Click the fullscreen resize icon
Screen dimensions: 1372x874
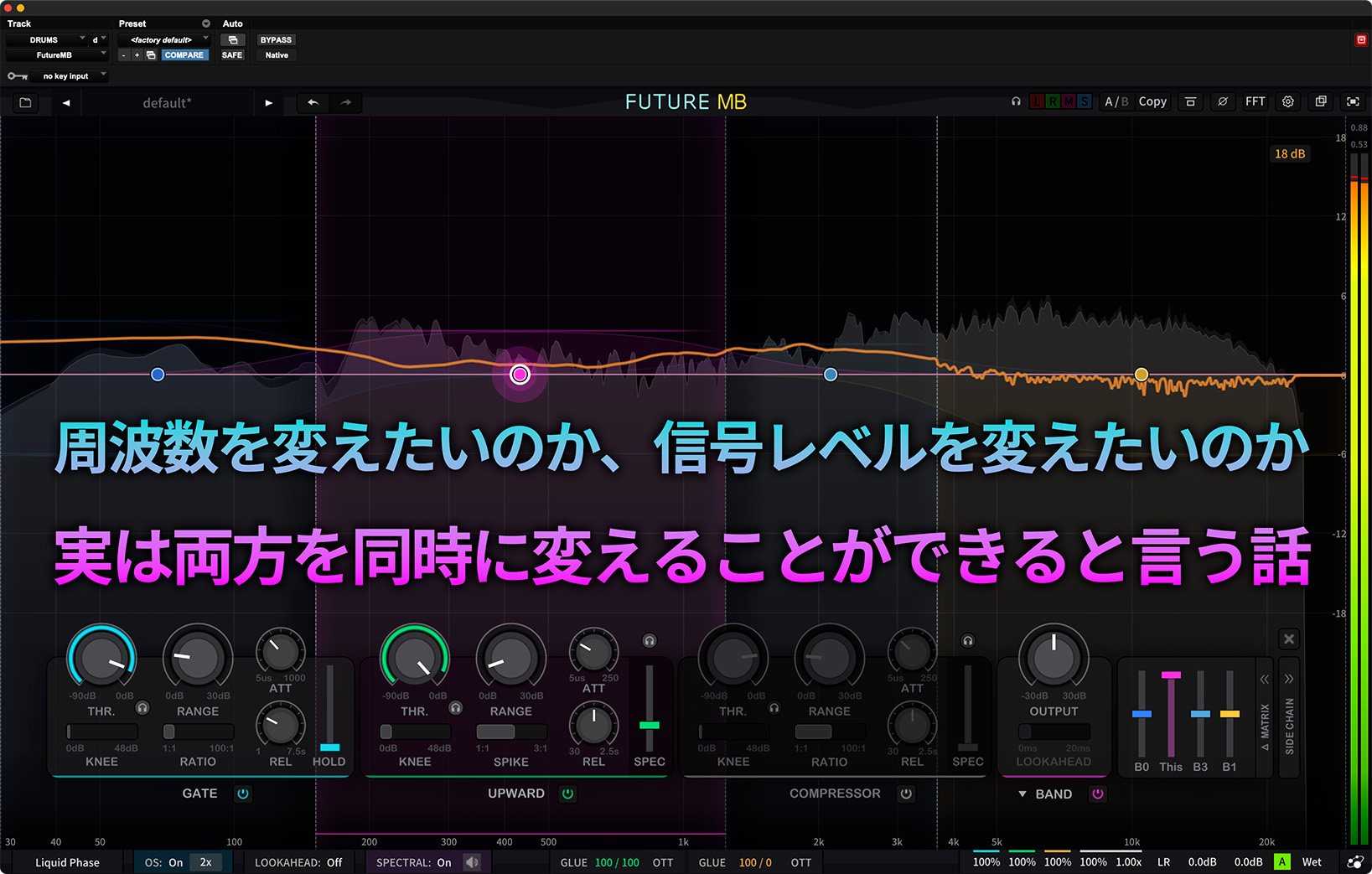[1353, 101]
